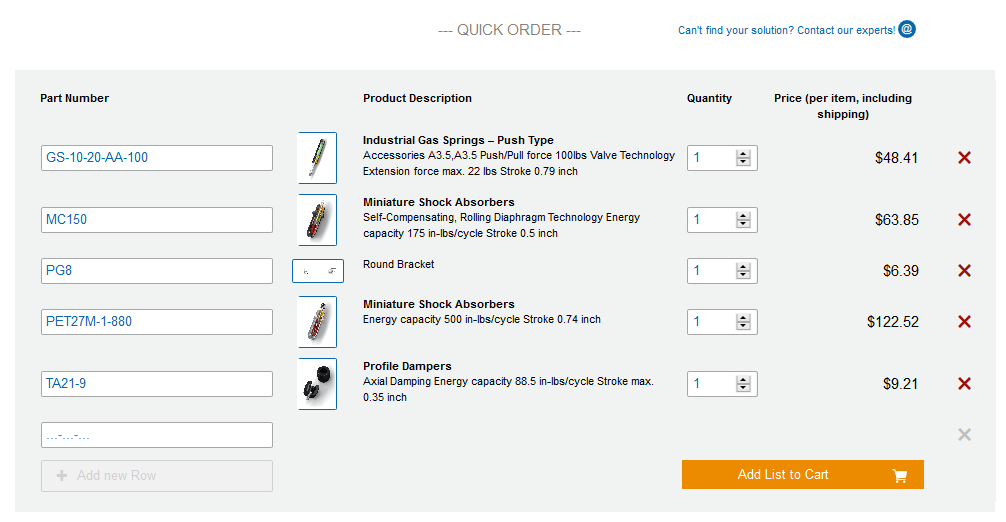This screenshot has height=522, width=1006.
Task: Remove the GS-10-20-AA-100 row with red X
Action: (x=964, y=158)
